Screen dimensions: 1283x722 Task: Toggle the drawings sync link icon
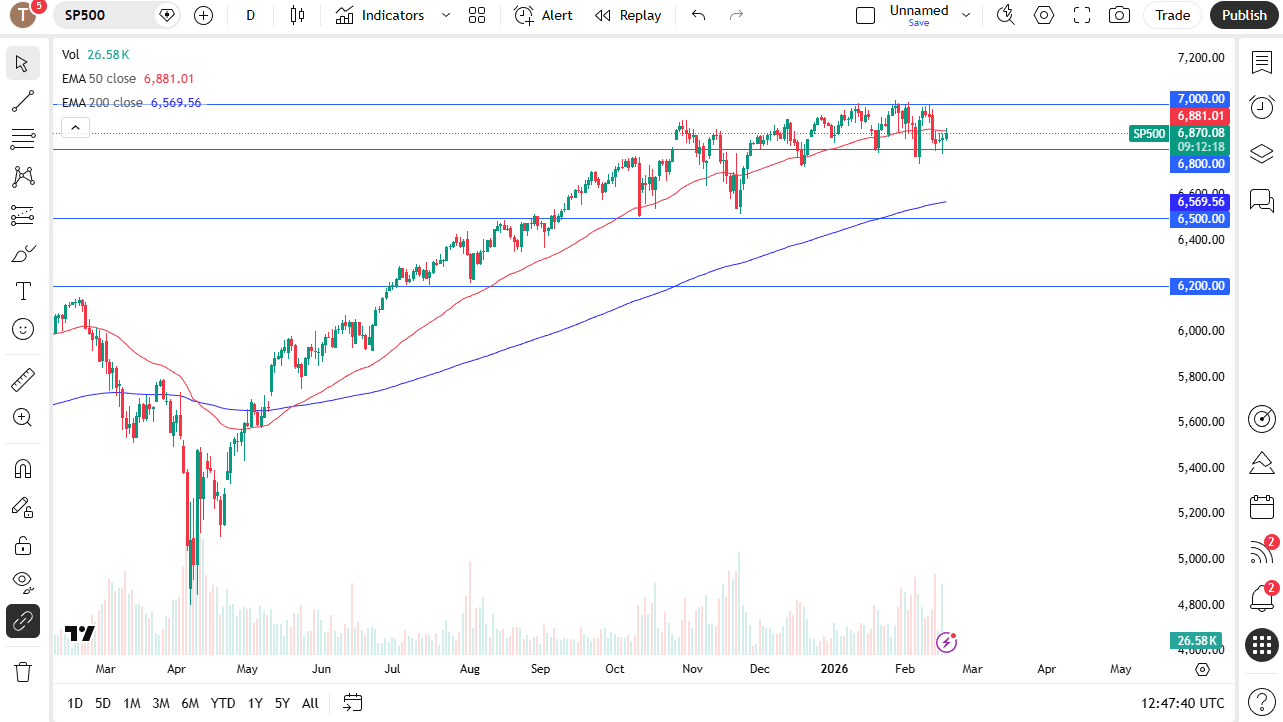23,621
